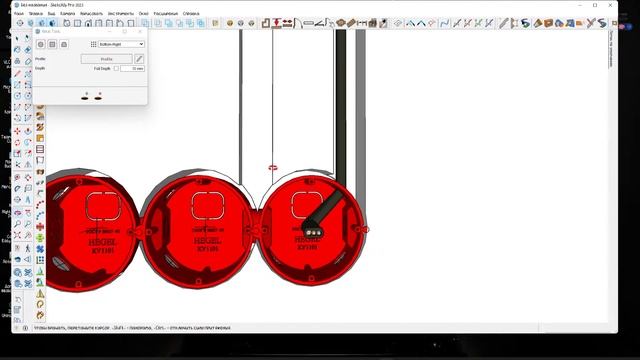This screenshot has width=640, height=360.
Task: Switch to Front view icon
Action: [88, 23]
